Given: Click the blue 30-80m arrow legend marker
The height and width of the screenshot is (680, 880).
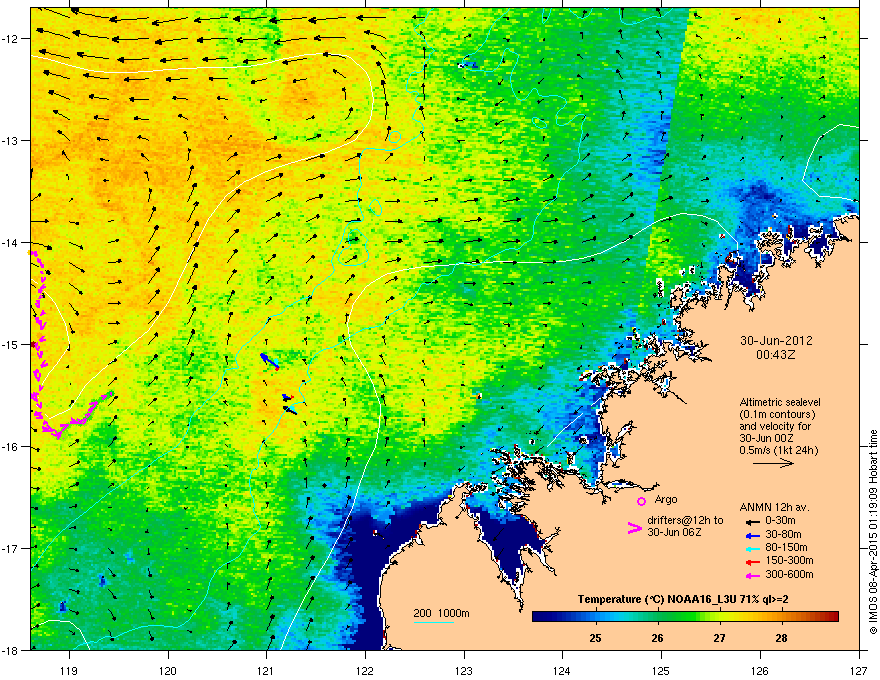Looking at the screenshot, I should 753,535.
